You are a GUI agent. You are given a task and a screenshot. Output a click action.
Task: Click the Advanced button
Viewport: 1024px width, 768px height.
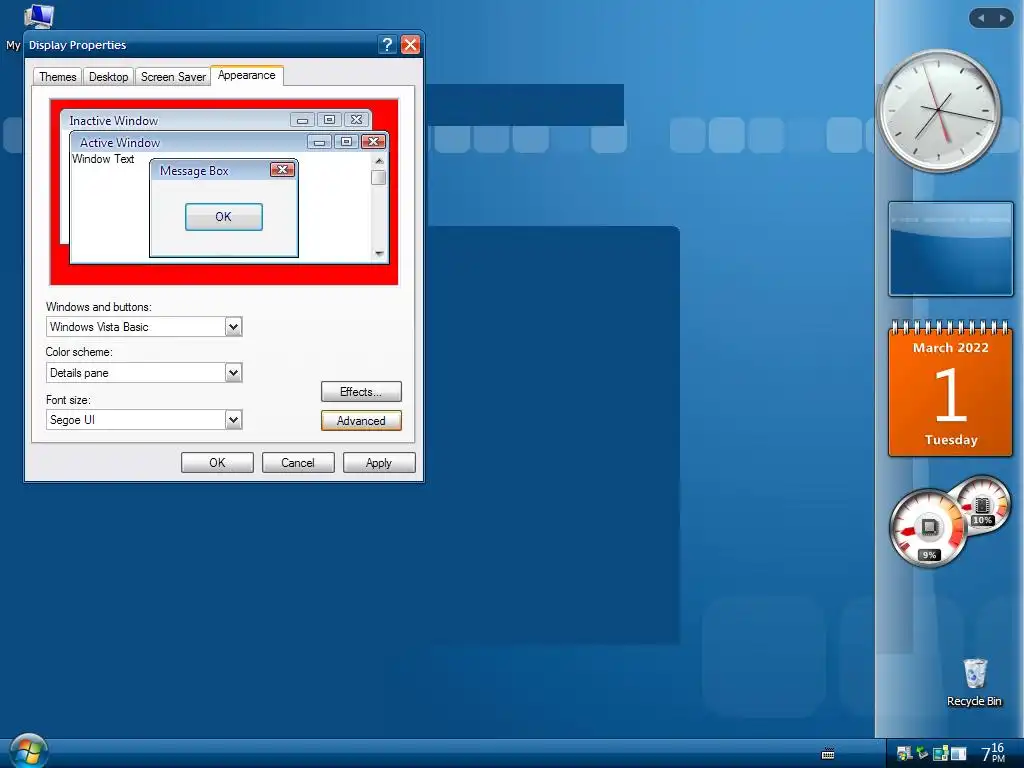361,421
